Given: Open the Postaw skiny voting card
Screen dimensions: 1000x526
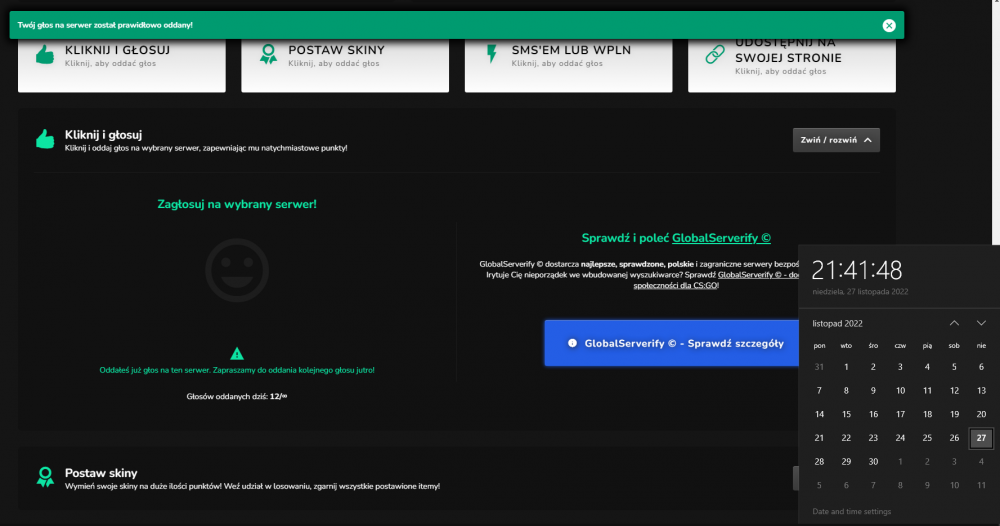Looking at the screenshot, I should point(345,65).
